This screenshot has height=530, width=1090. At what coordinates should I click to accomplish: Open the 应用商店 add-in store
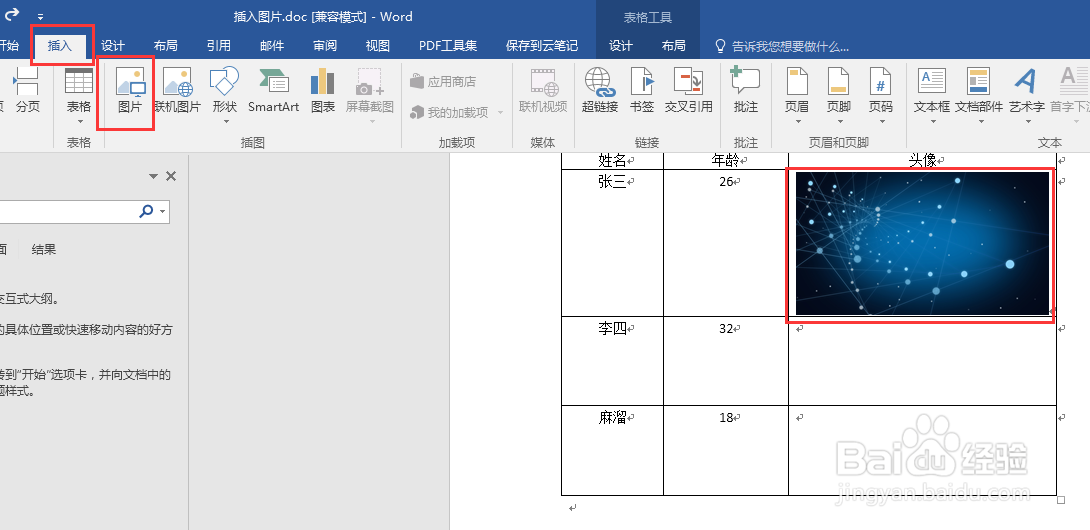(443, 81)
